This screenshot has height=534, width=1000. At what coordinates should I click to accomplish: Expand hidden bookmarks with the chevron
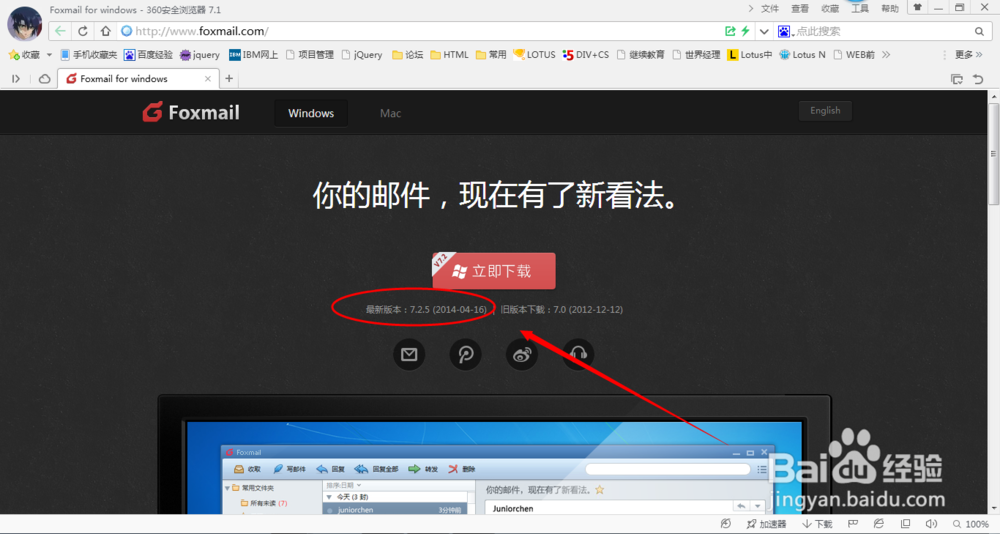pyautogui.click(x=886, y=55)
